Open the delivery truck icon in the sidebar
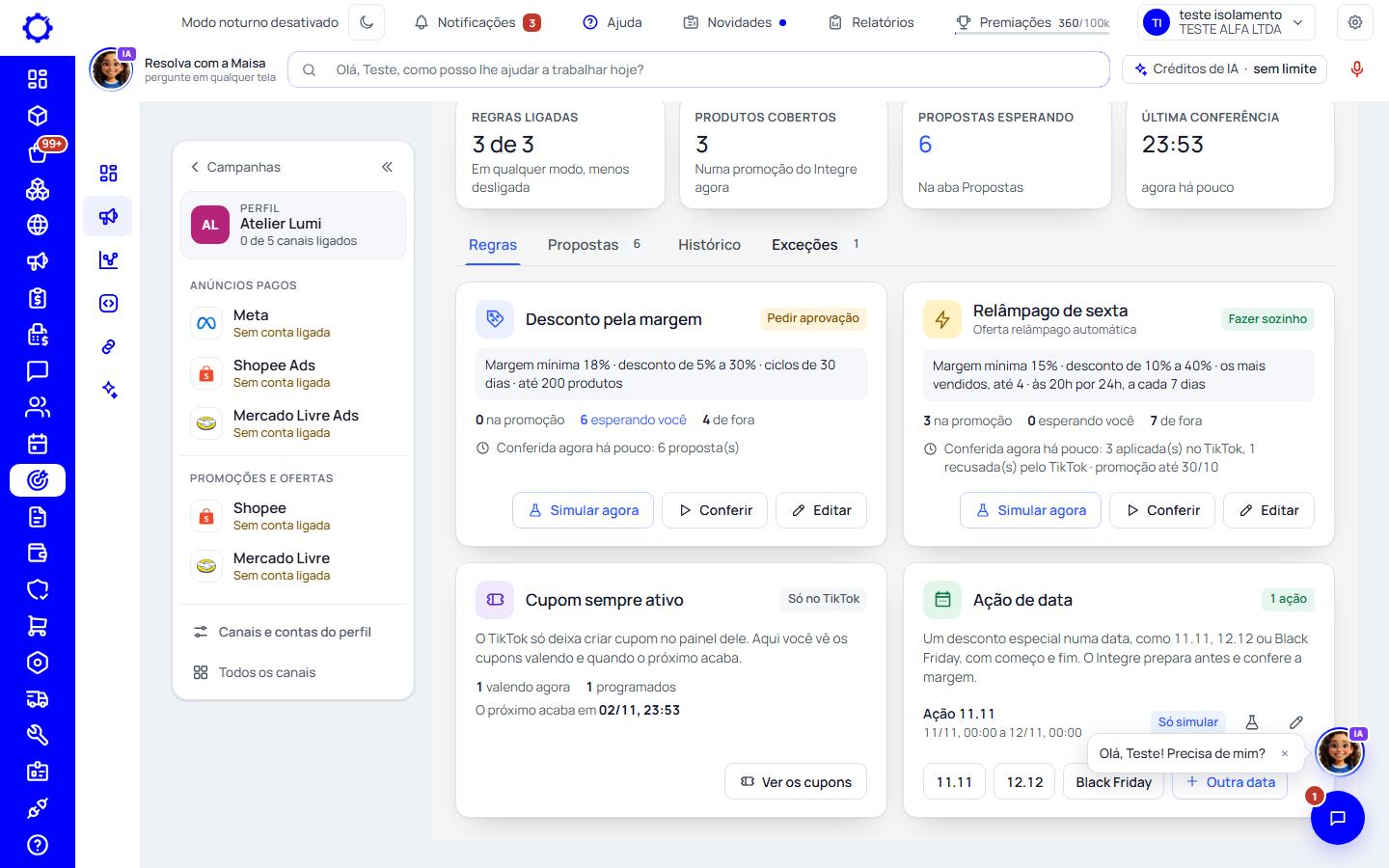 tap(38, 699)
